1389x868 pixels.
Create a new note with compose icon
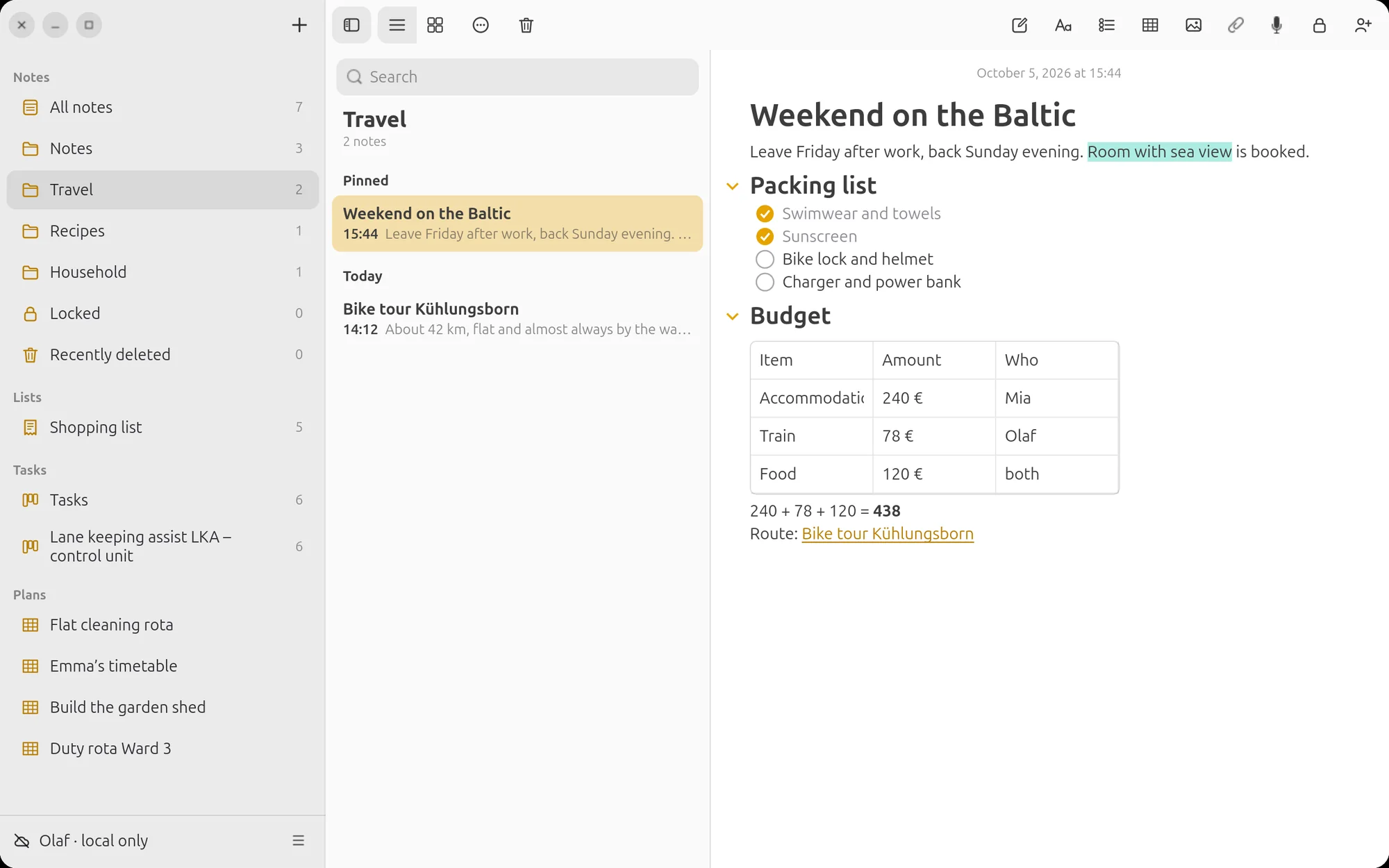point(1020,25)
